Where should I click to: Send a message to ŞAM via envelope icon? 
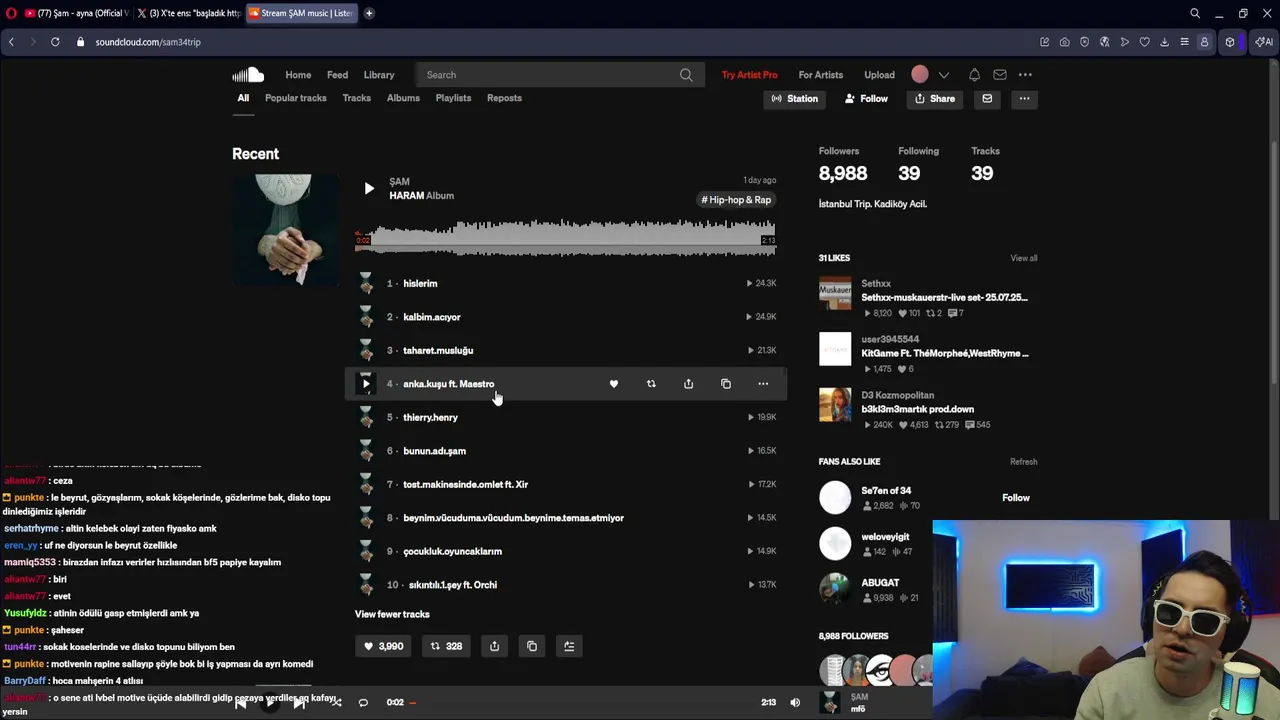(x=987, y=99)
